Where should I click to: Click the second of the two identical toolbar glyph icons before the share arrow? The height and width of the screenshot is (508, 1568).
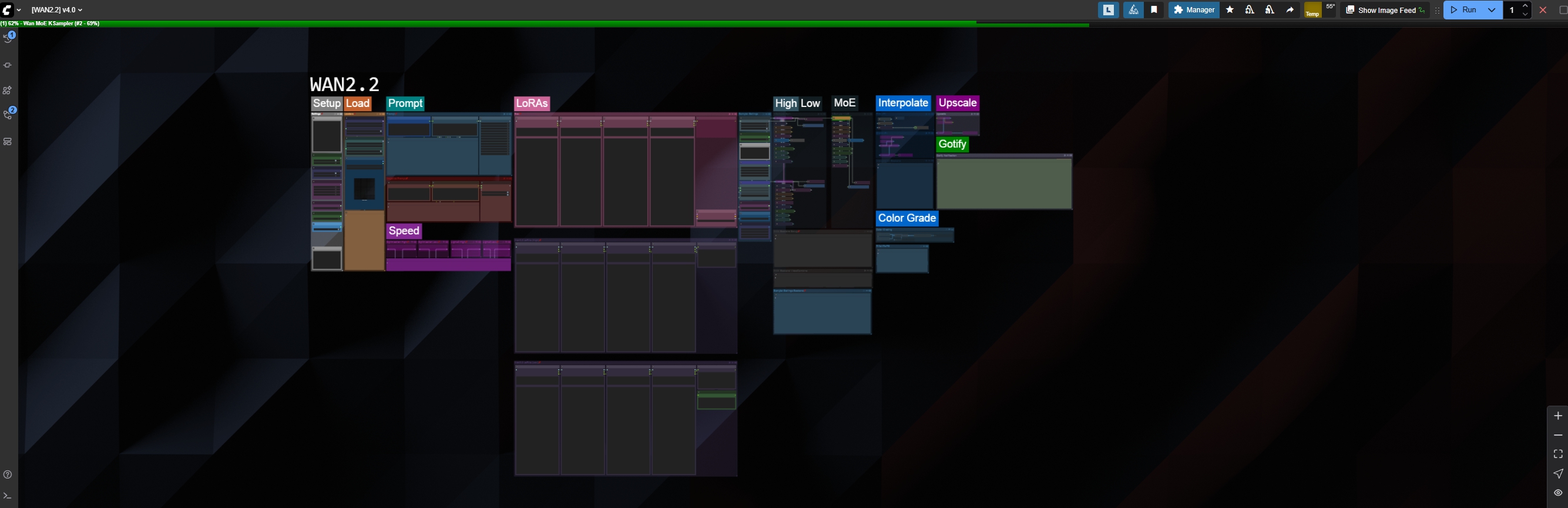coord(1270,10)
